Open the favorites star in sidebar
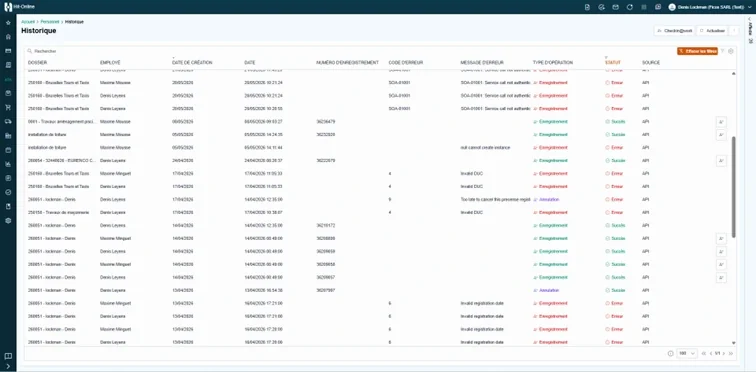The image size is (756, 372). [8, 23]
